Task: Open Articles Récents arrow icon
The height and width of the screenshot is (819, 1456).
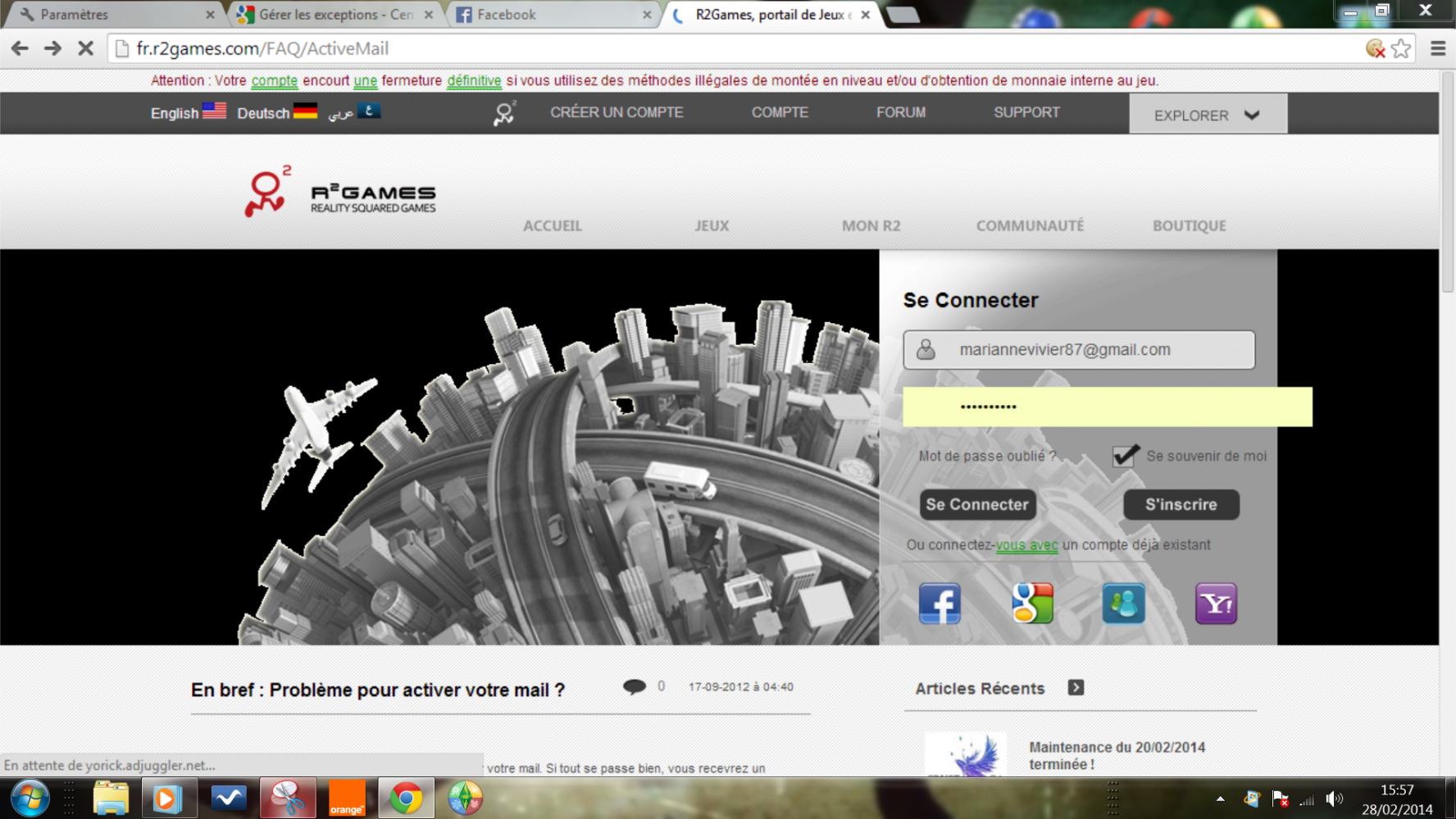Action: 1076,688
